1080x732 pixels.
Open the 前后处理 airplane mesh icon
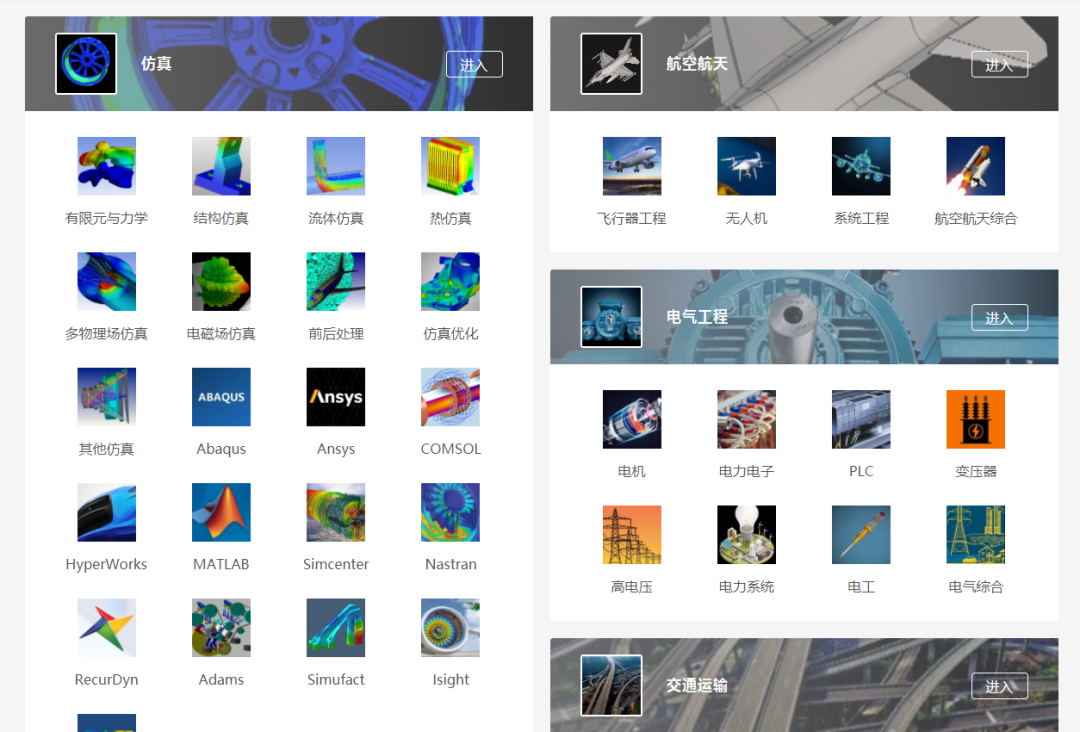335,282
